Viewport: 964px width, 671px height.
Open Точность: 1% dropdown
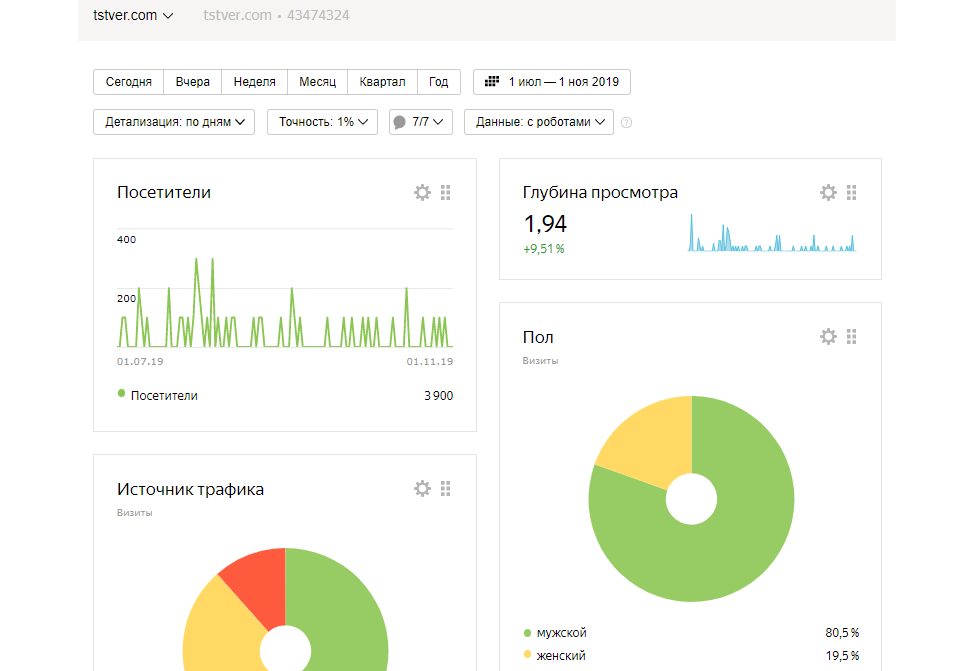(x=322, y=122)
